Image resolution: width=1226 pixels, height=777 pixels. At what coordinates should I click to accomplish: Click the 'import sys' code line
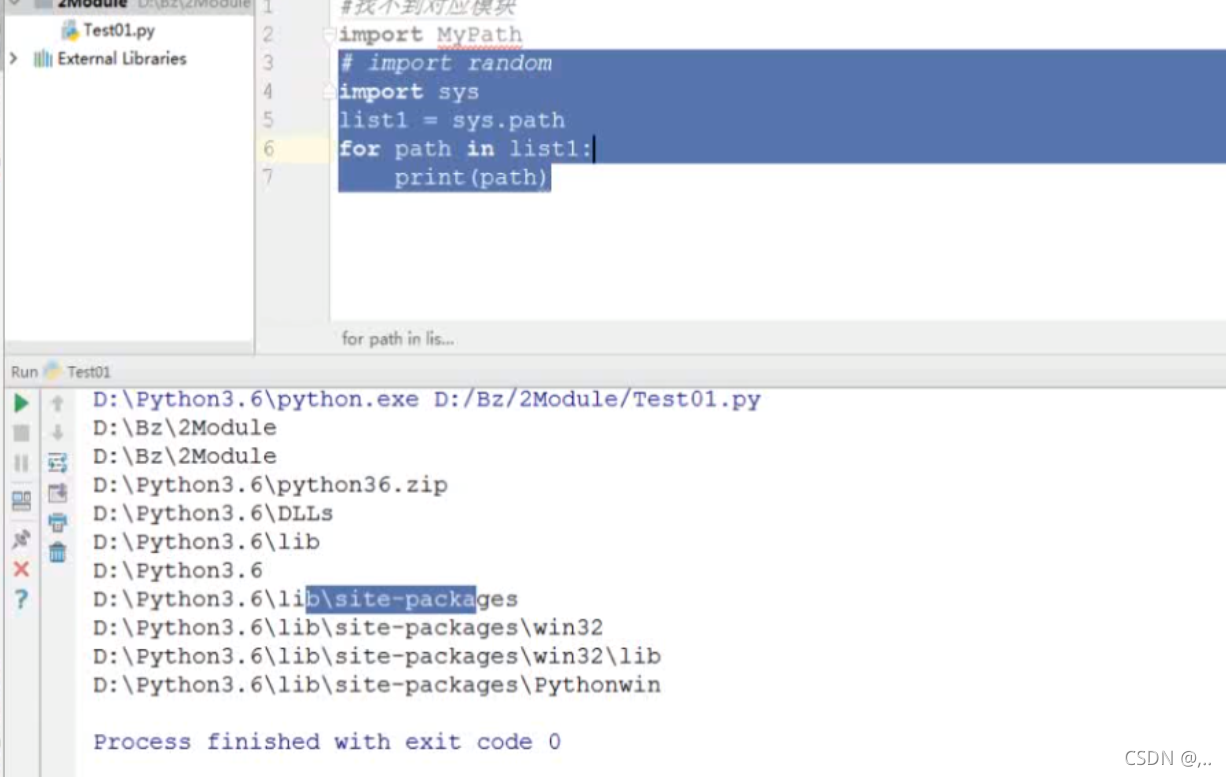click(x=409, y=92)
